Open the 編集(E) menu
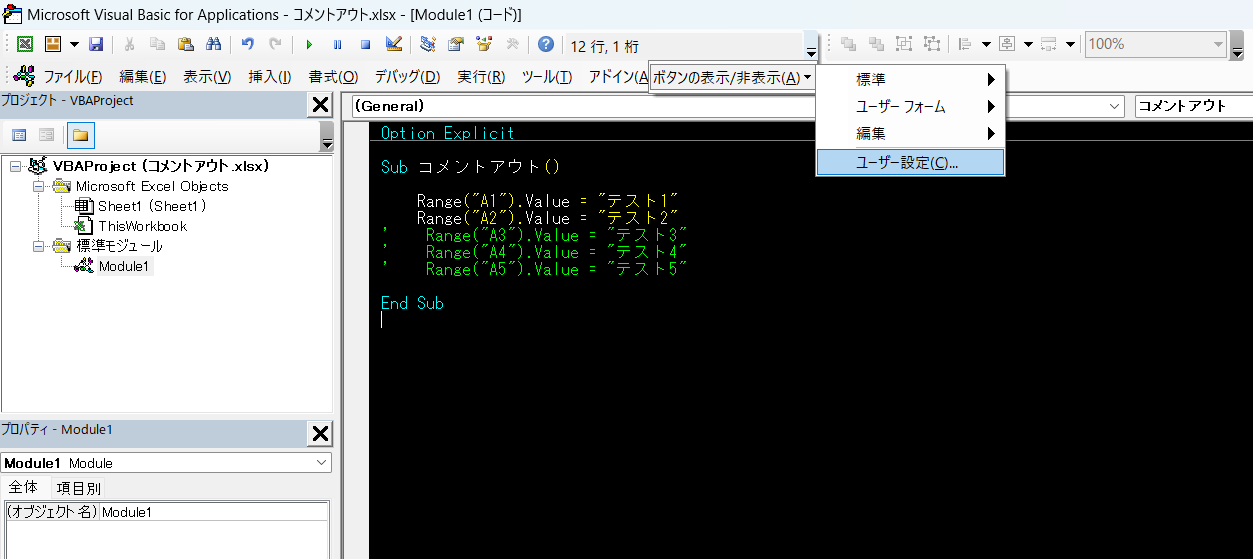 tap(143, 77)
